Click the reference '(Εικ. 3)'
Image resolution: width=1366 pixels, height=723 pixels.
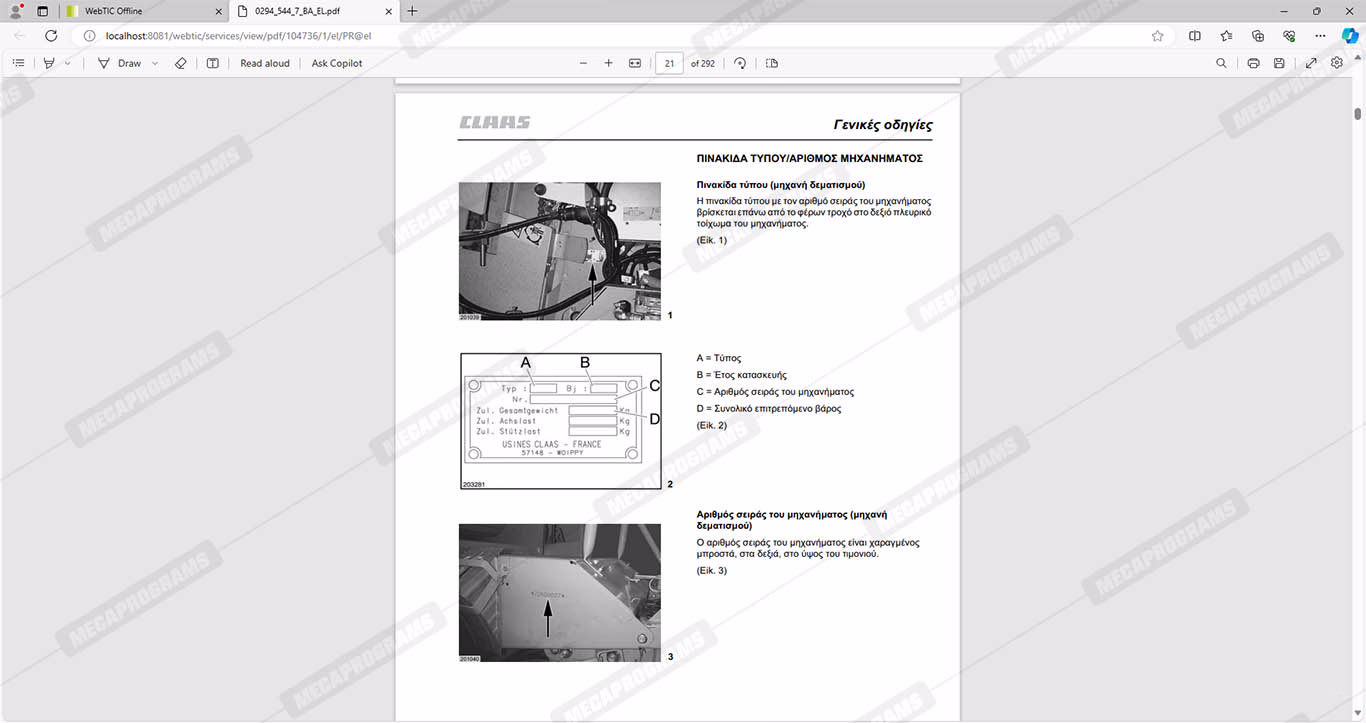pos(712,571)
